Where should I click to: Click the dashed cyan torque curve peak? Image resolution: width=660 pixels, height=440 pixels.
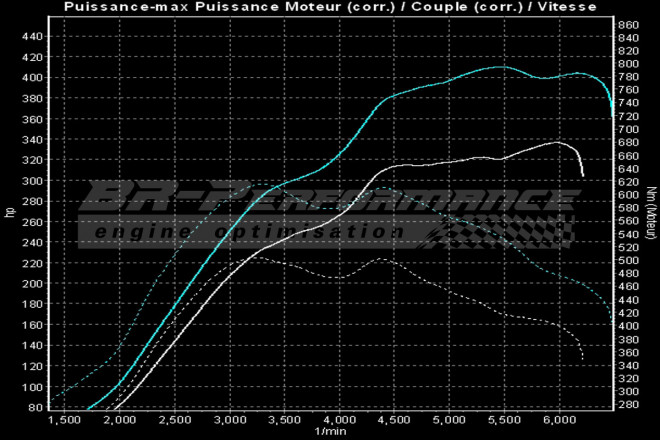388,188
